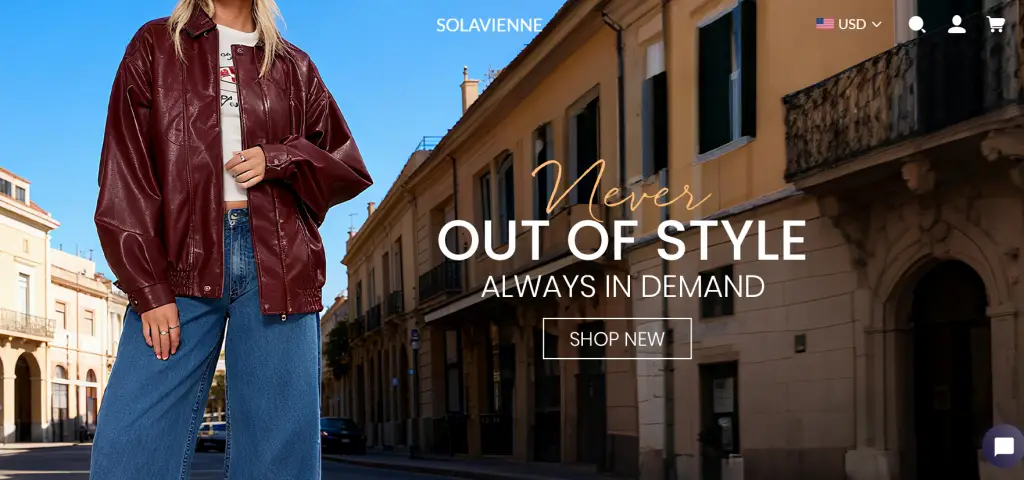Click the ALWAYS IN DEMAND subheading
This screenshot has width=1024, height=480.
click(622, 286)
